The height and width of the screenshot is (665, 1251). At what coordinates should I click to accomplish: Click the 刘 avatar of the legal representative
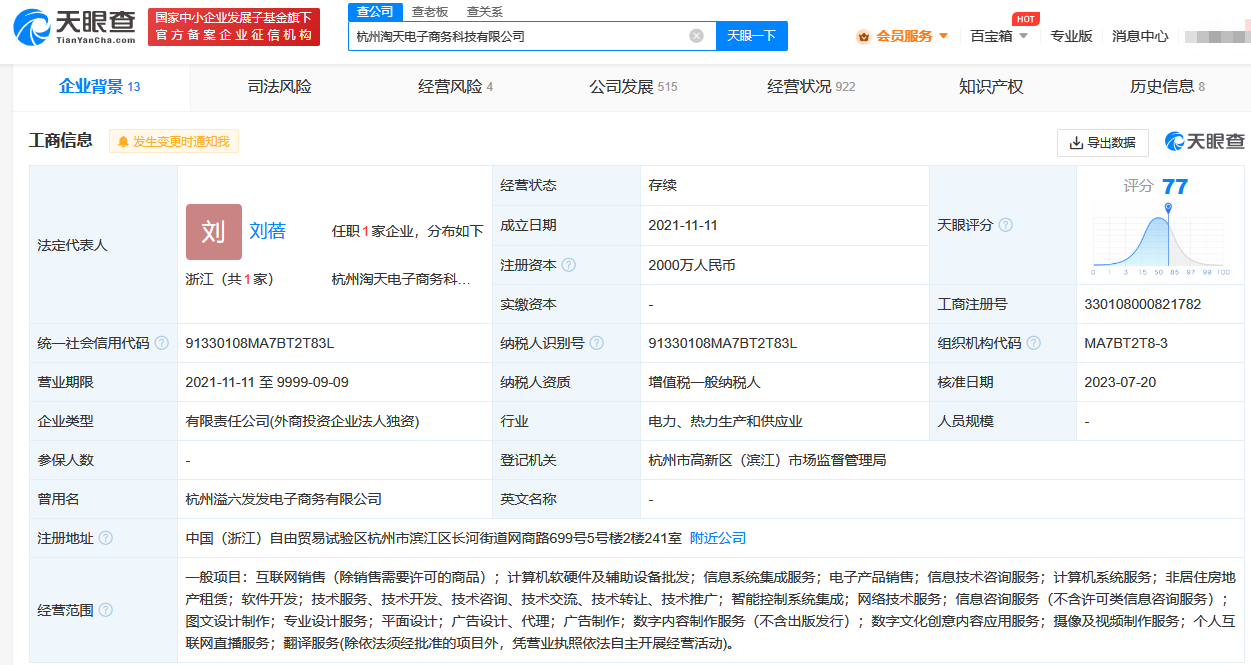(x=214, y=232)
